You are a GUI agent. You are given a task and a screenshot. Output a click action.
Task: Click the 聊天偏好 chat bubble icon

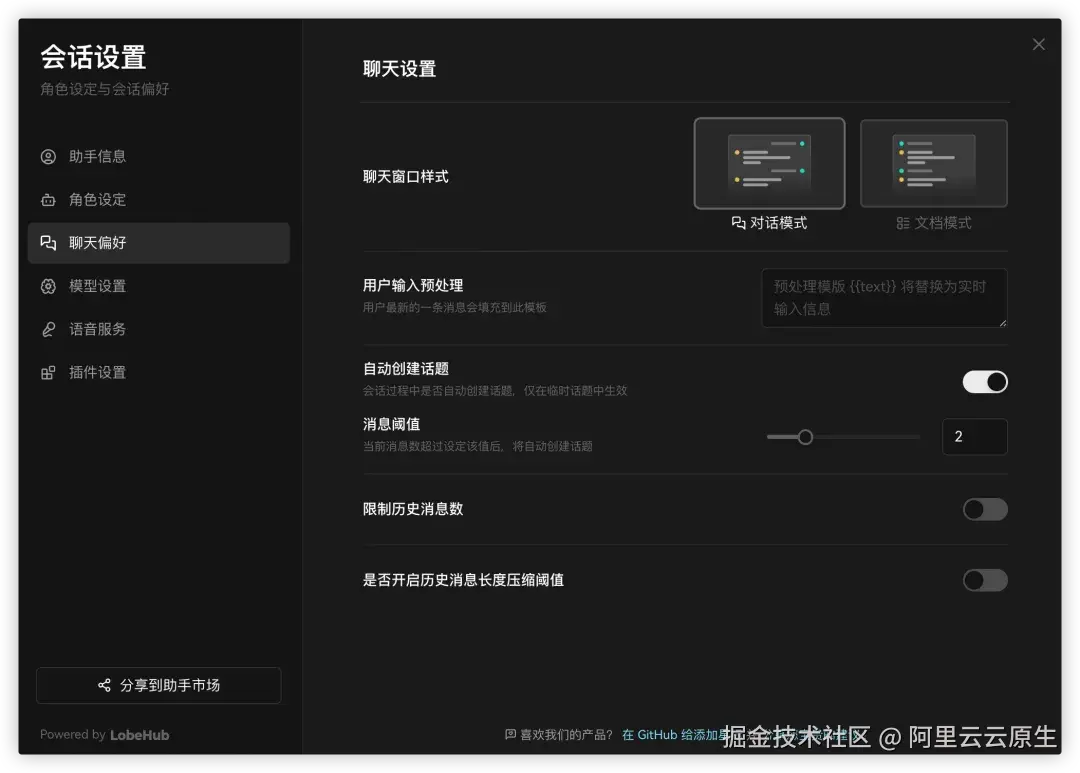[48, 242]
